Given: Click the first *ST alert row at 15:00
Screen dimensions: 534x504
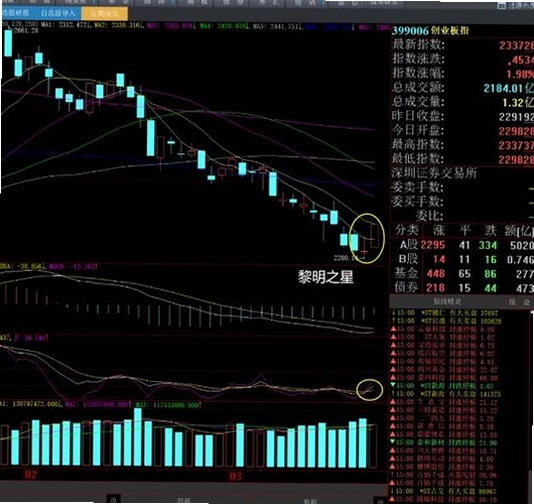Looking at the screenshot, I should [445, 313].
